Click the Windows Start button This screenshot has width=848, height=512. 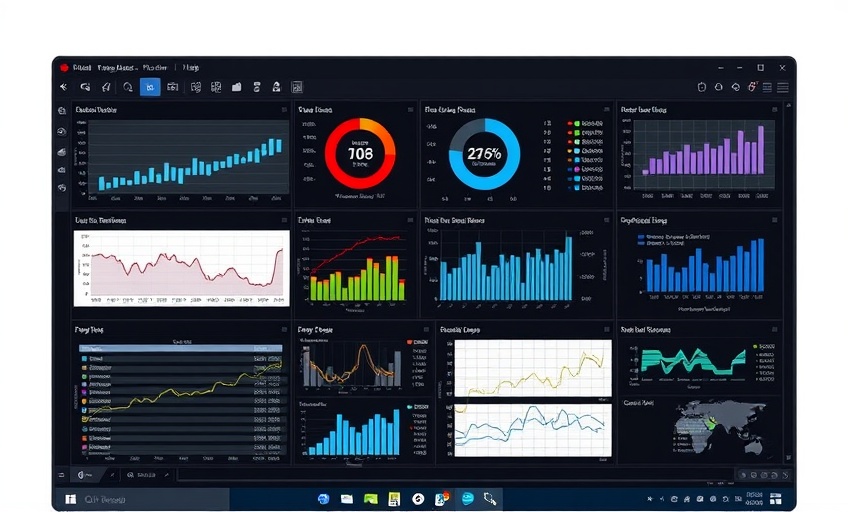(x=71, y=498)
